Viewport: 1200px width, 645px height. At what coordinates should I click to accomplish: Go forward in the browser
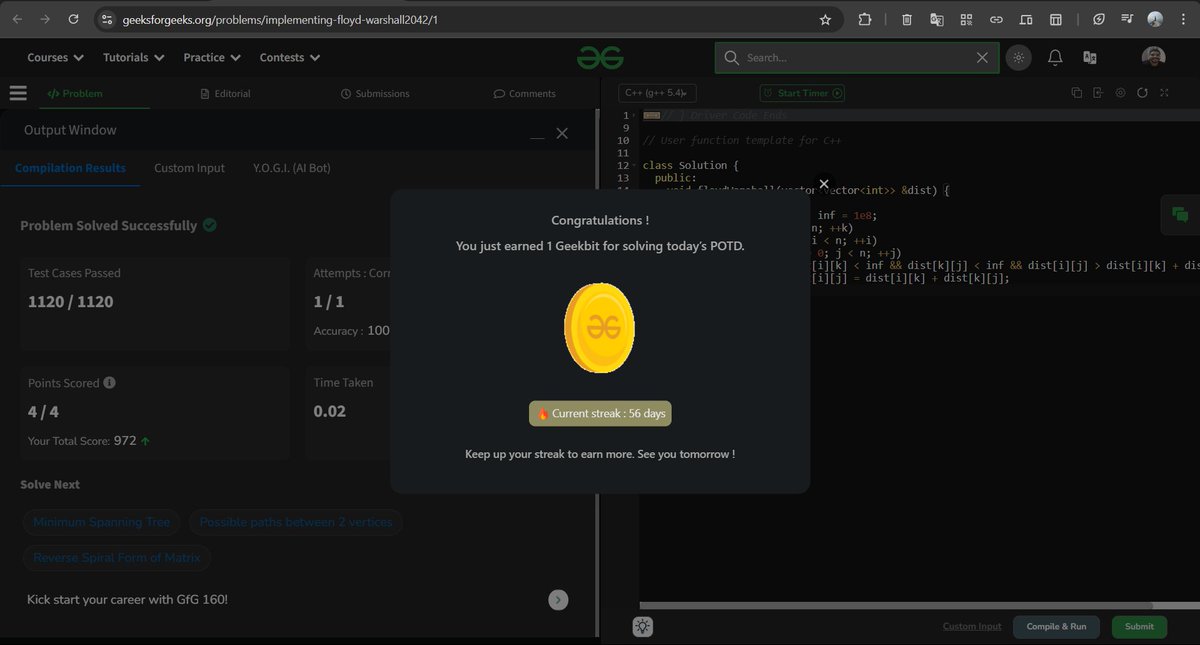45,19
